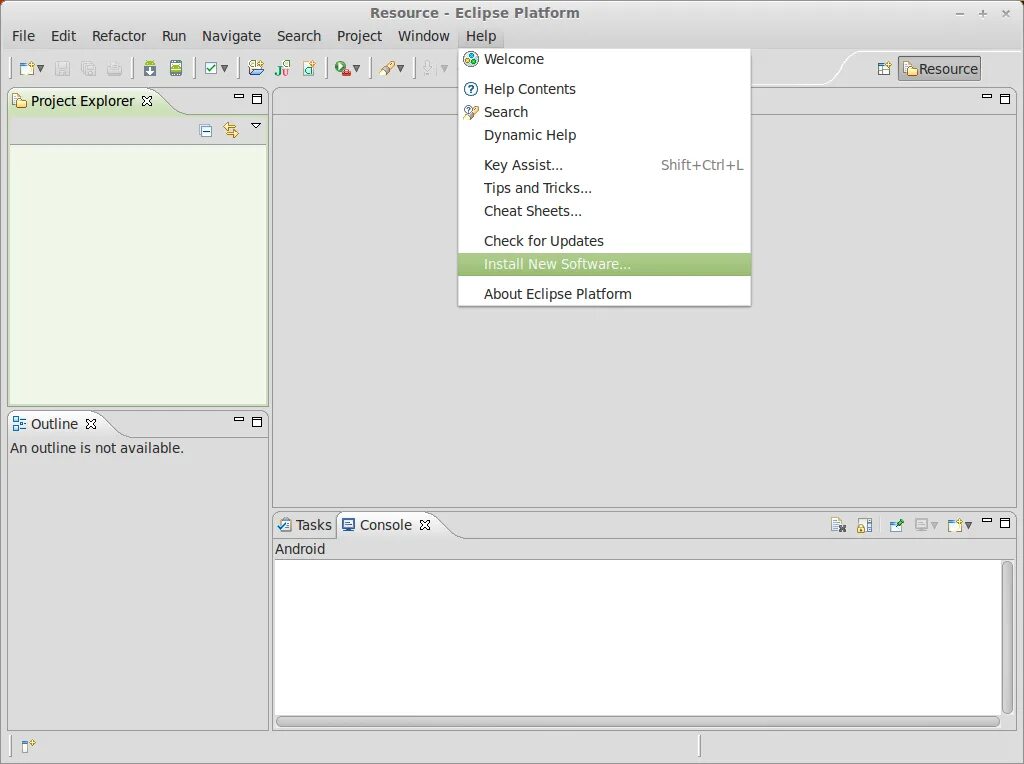Viewport: 1024px width, 764px height.
Task: Open the Run menu
Action: [x=174, y=36]
